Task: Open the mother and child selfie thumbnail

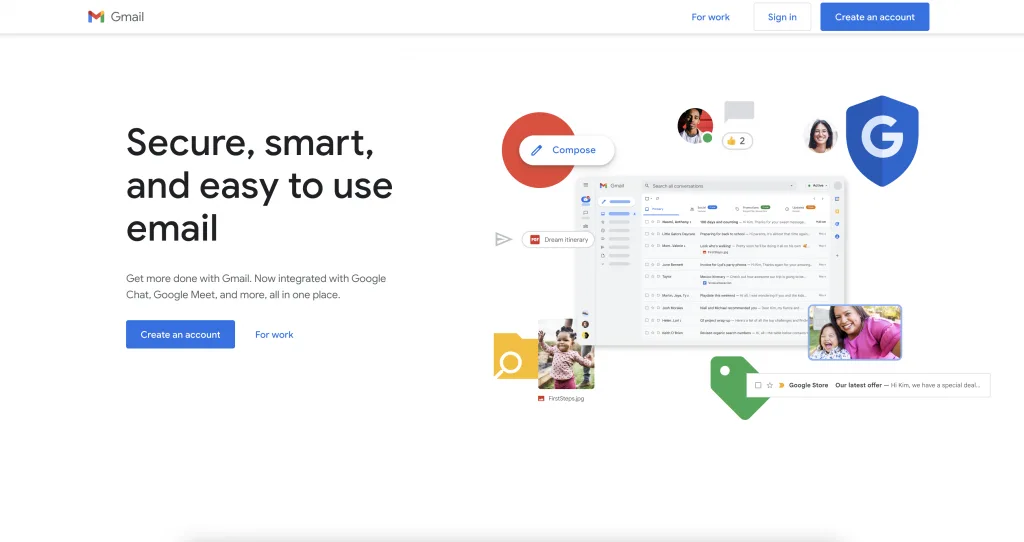Action: 855,332
